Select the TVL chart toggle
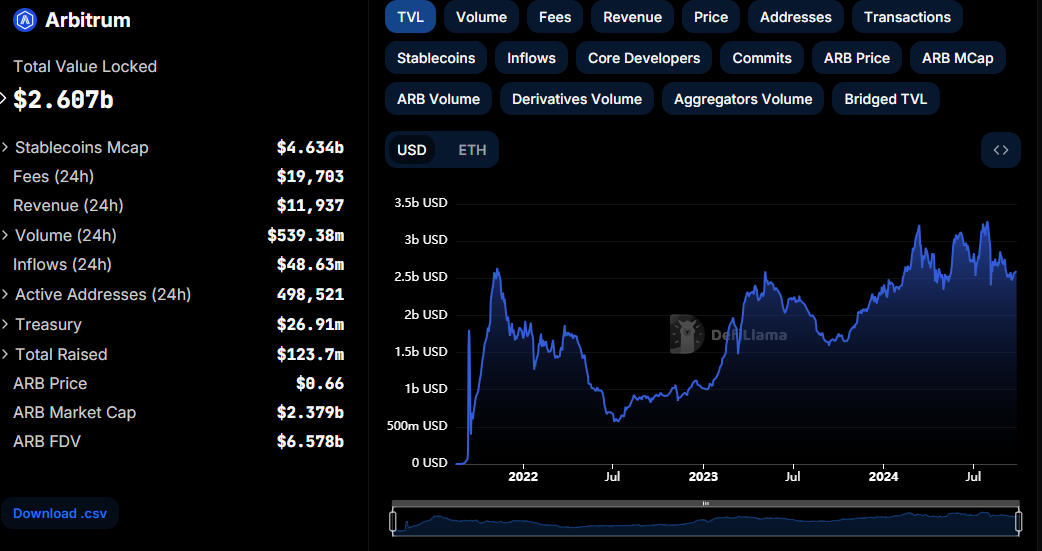The height and width of the screenshot is (551, 1042). (x=410, y=17)
